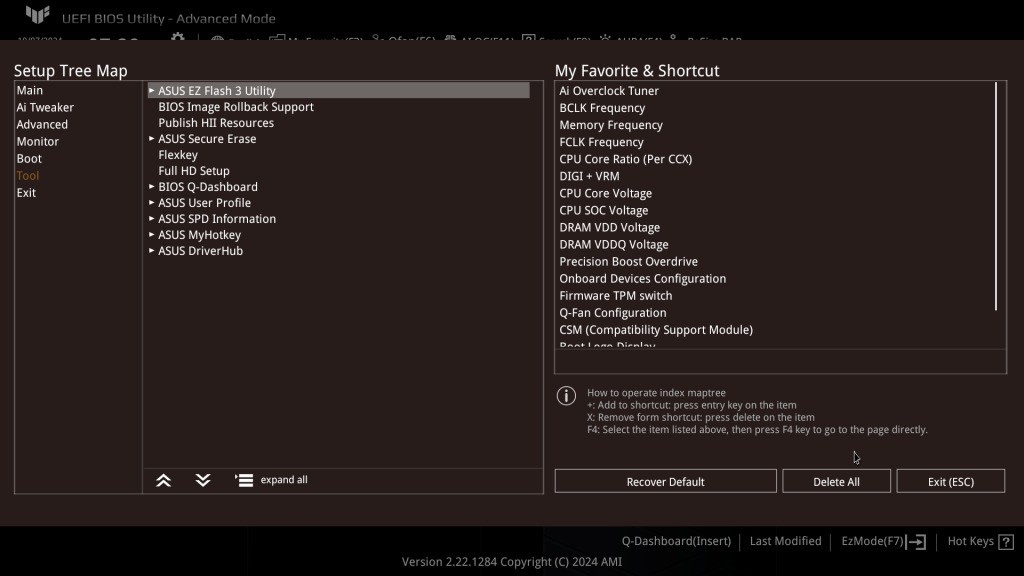Click the info circle icon
This screenshot has height=576, width=1024.
(x=566, y=396)
